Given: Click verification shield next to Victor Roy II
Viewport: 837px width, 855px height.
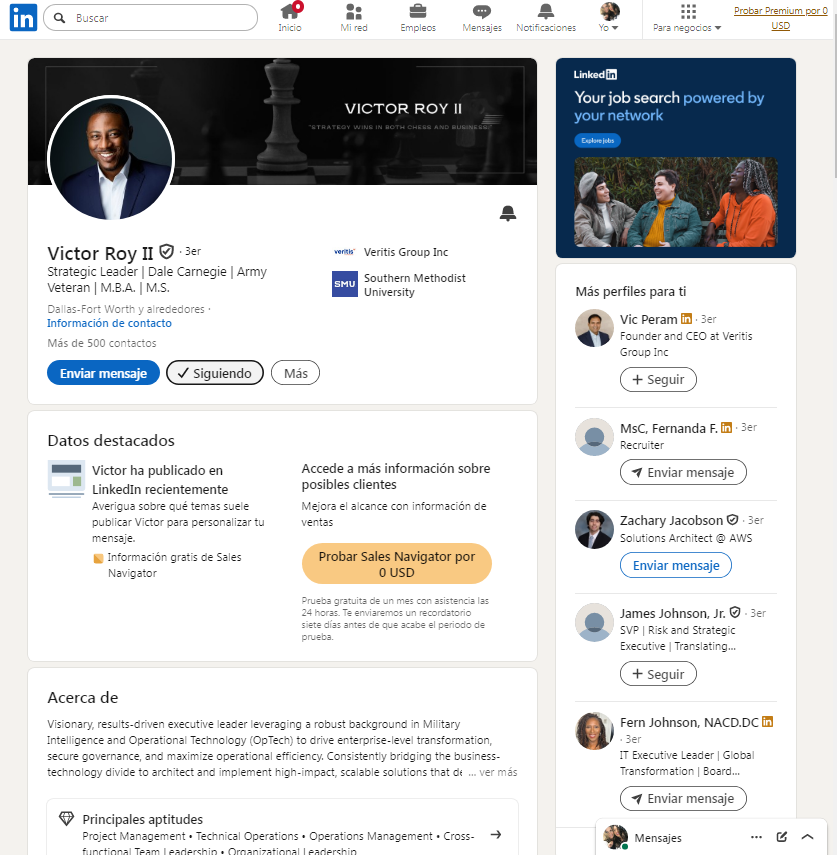Looking at the screenshot, I should [166, 252].
